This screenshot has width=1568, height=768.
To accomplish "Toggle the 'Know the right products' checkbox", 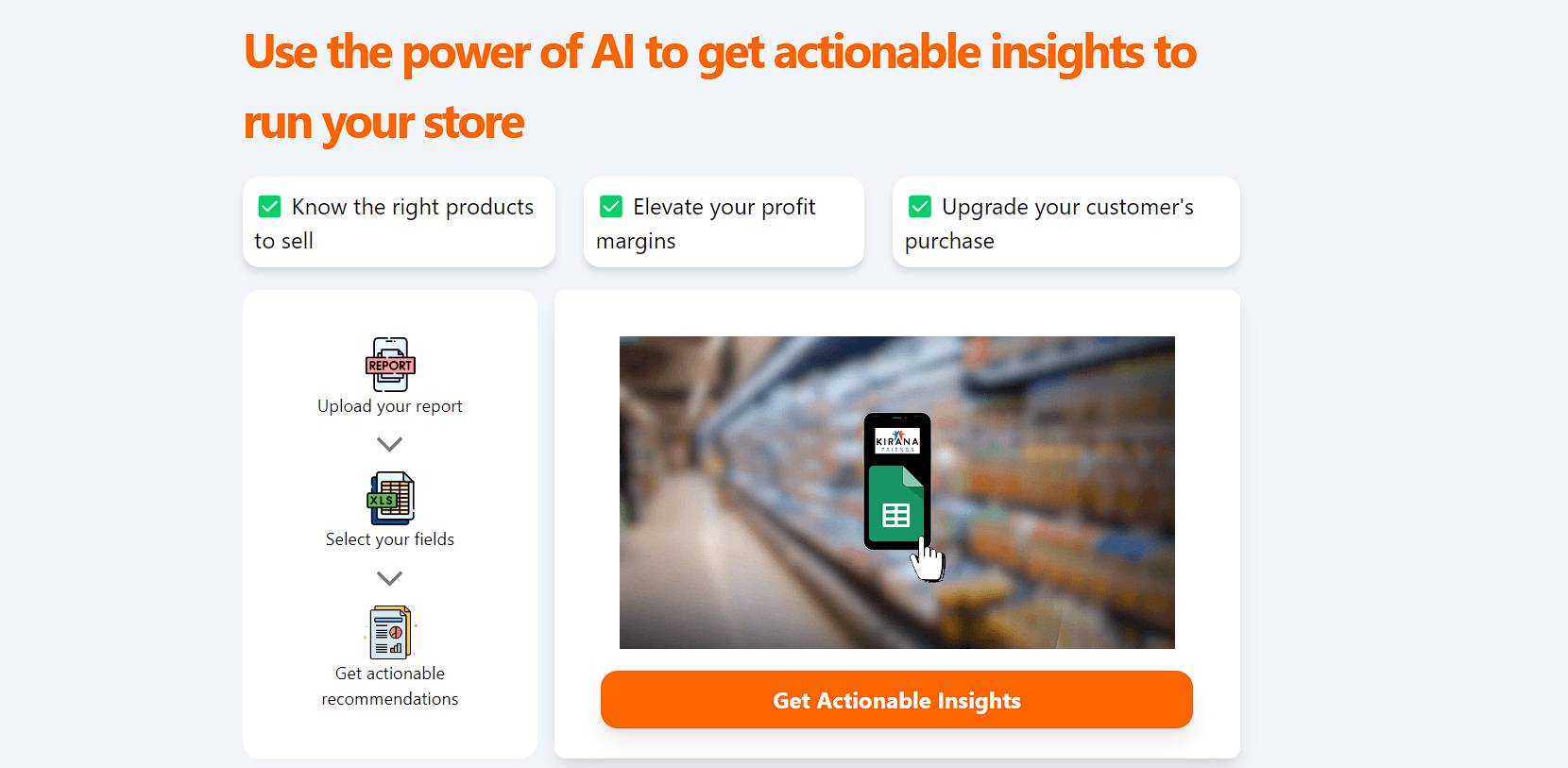I will [270, 207].
